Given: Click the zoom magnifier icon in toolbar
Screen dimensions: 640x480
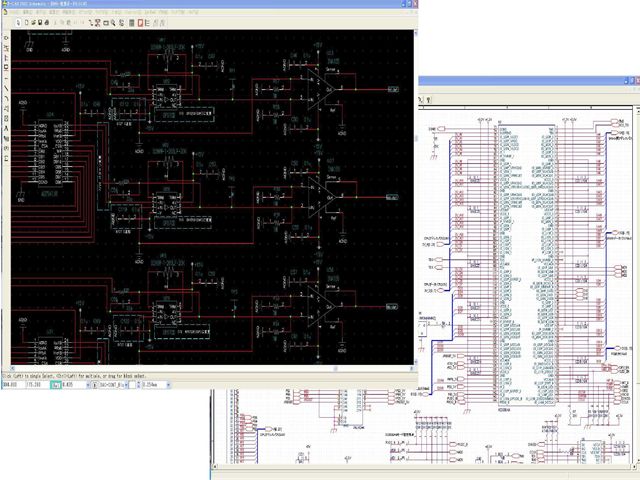Looking at the screenshot, I should click(113, 23).
